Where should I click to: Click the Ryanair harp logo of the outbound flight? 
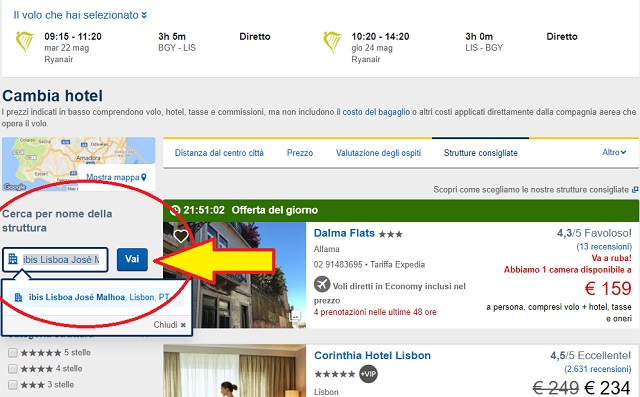click(x=25, y=42)
